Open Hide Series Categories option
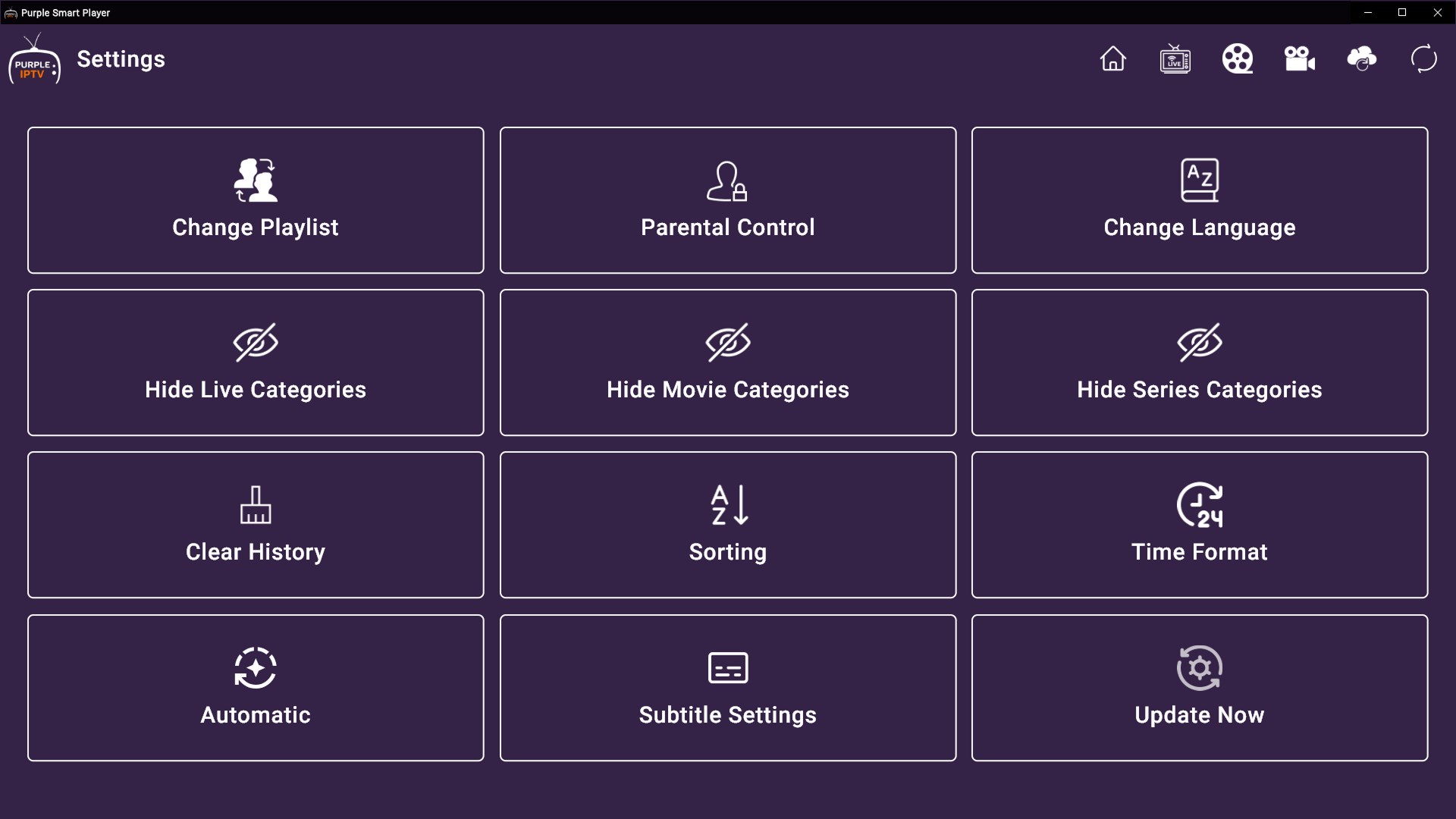This screenshot has width=1456, height=819. tap(1199, 362)
